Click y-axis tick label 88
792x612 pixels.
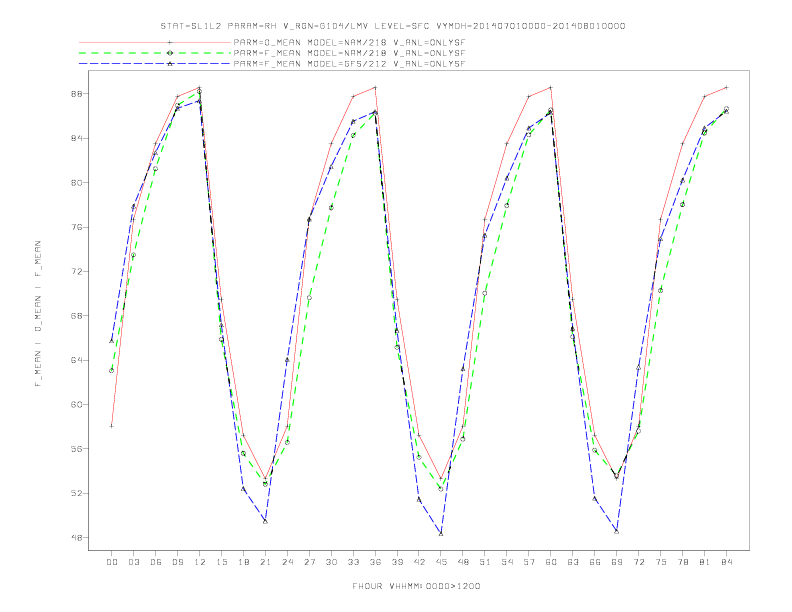coord(76,94)
